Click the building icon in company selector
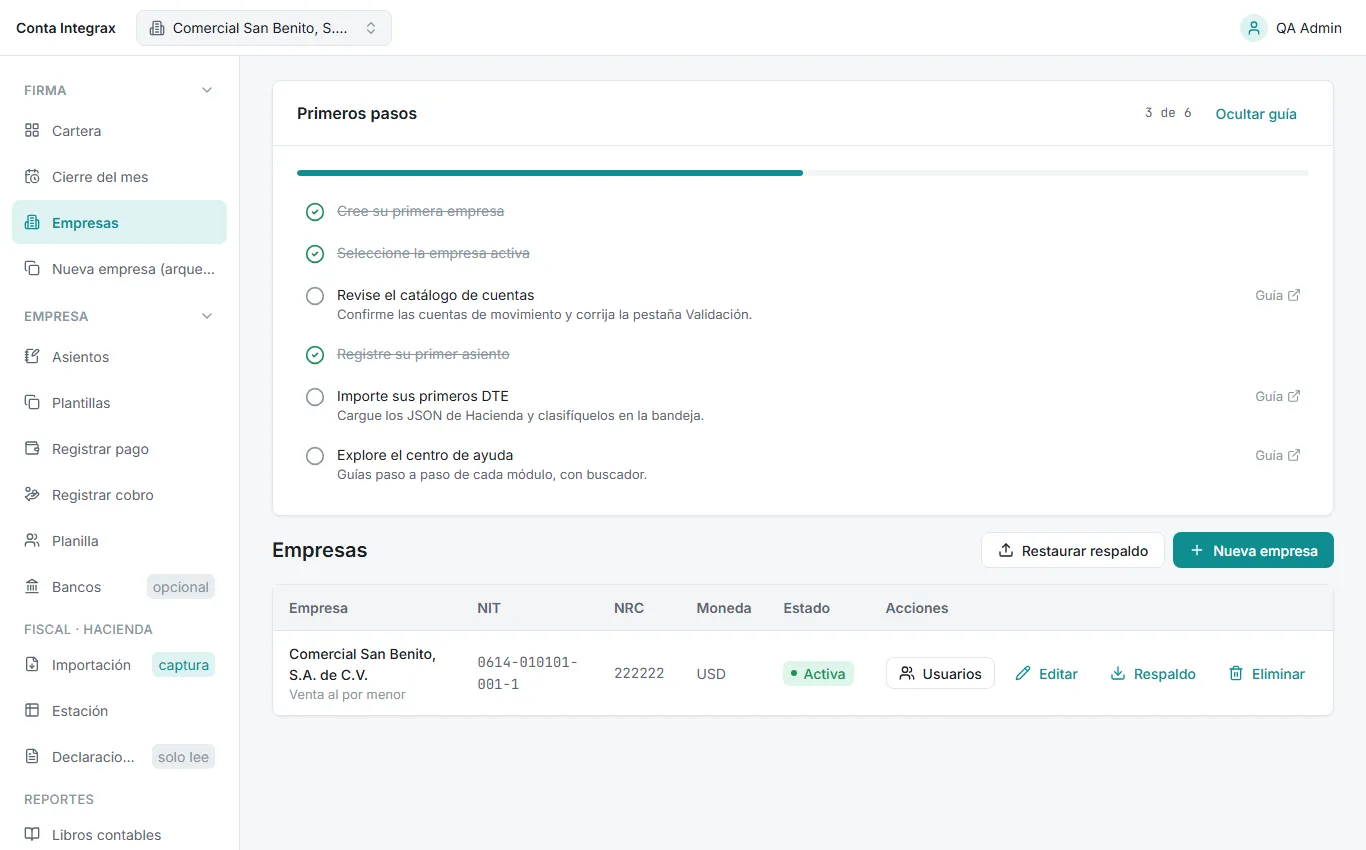This screenshot has width=1366, height=850. [157, 28]
